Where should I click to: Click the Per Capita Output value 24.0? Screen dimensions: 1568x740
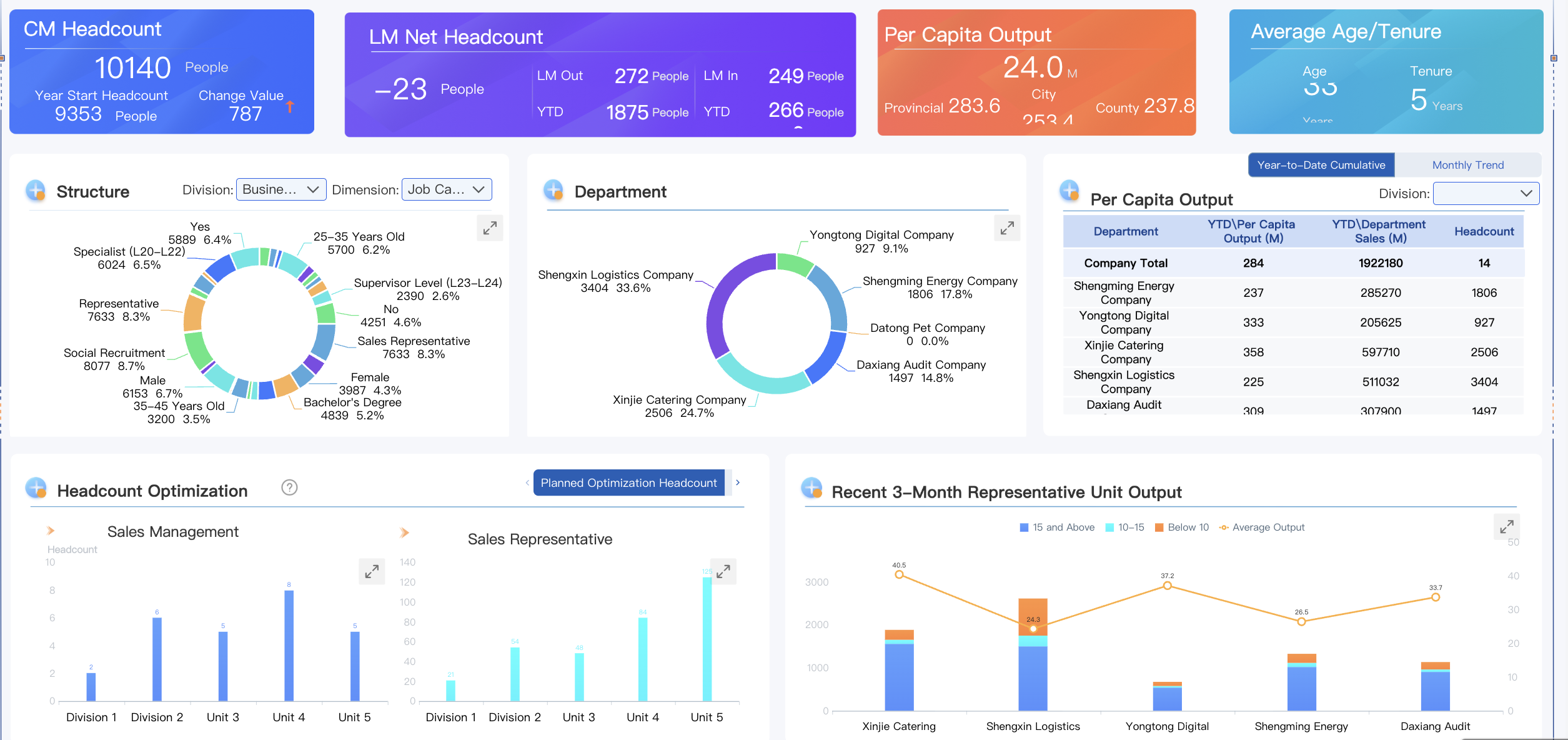1033,67
